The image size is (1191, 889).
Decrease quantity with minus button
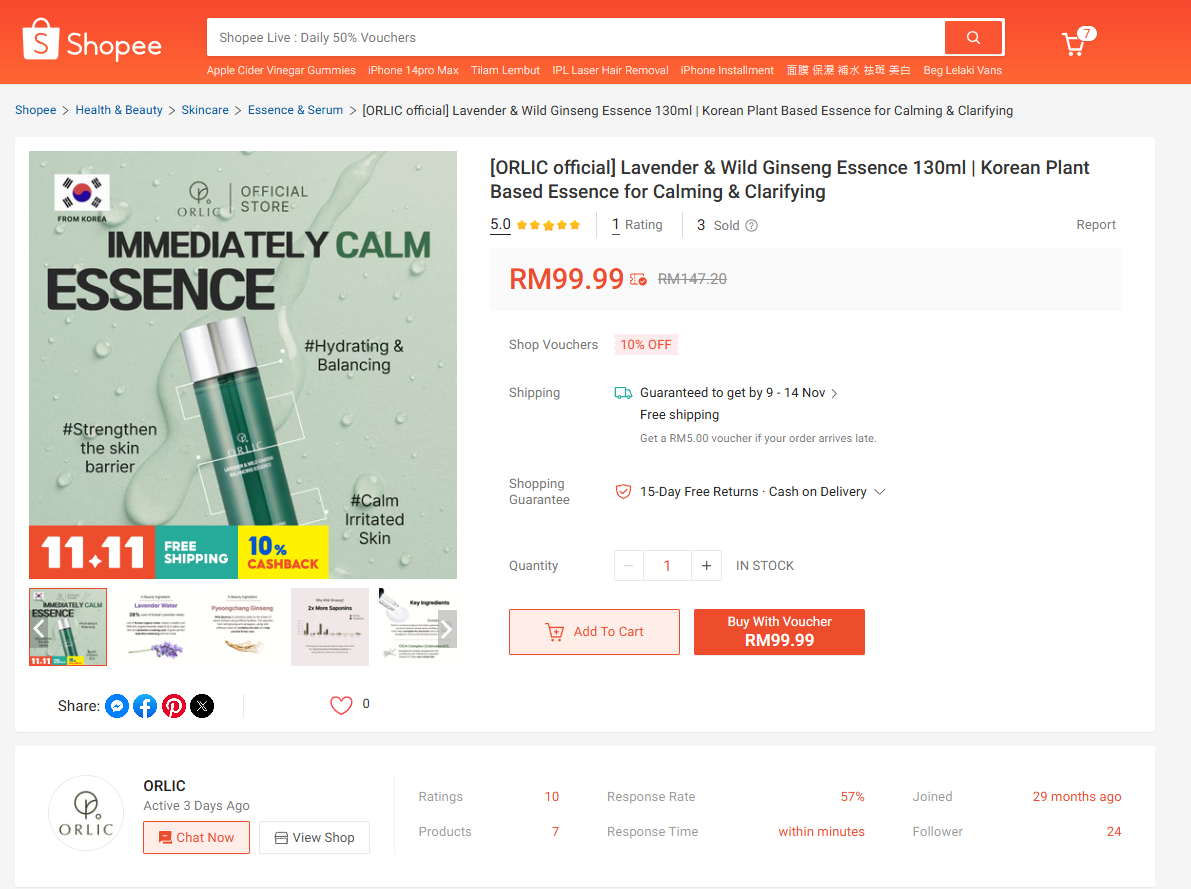pos(629,566)
